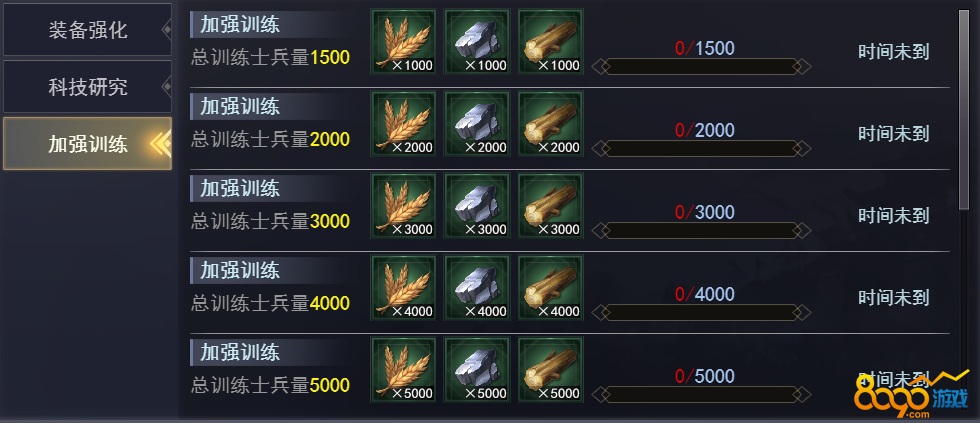Click the iron ore icon labeled ×4000
Viewport: 980px width, 423px height.
point(477,287)
